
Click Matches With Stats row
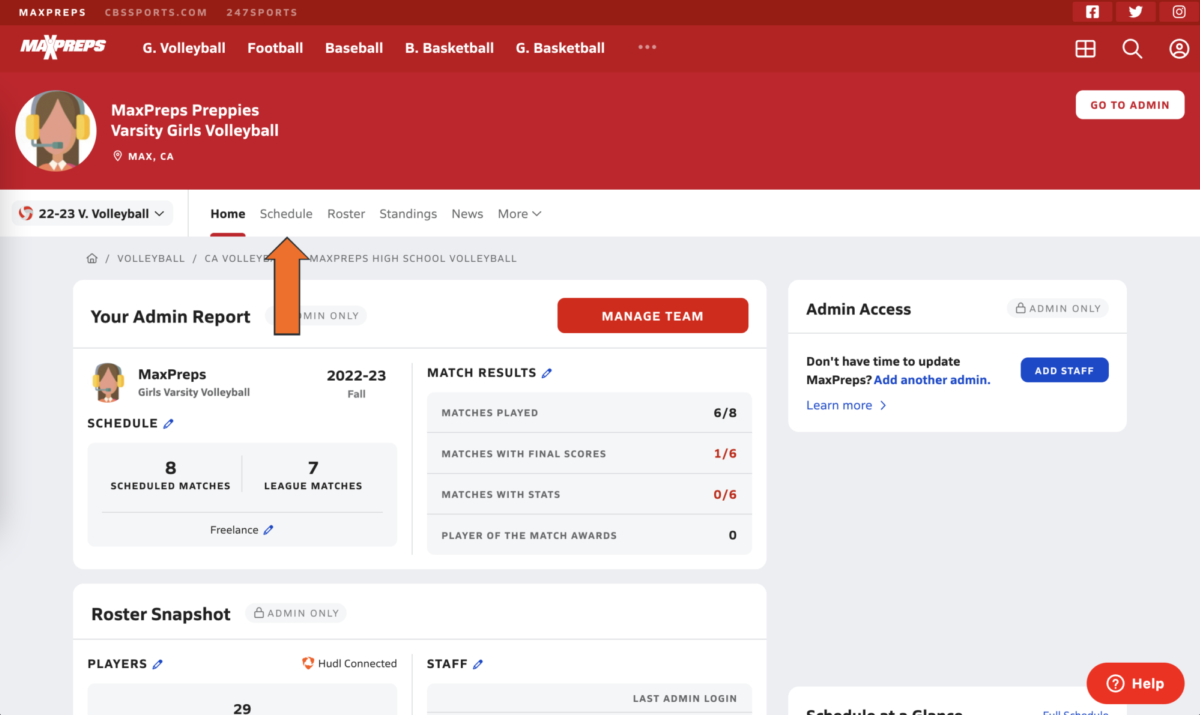coord(589,494)
